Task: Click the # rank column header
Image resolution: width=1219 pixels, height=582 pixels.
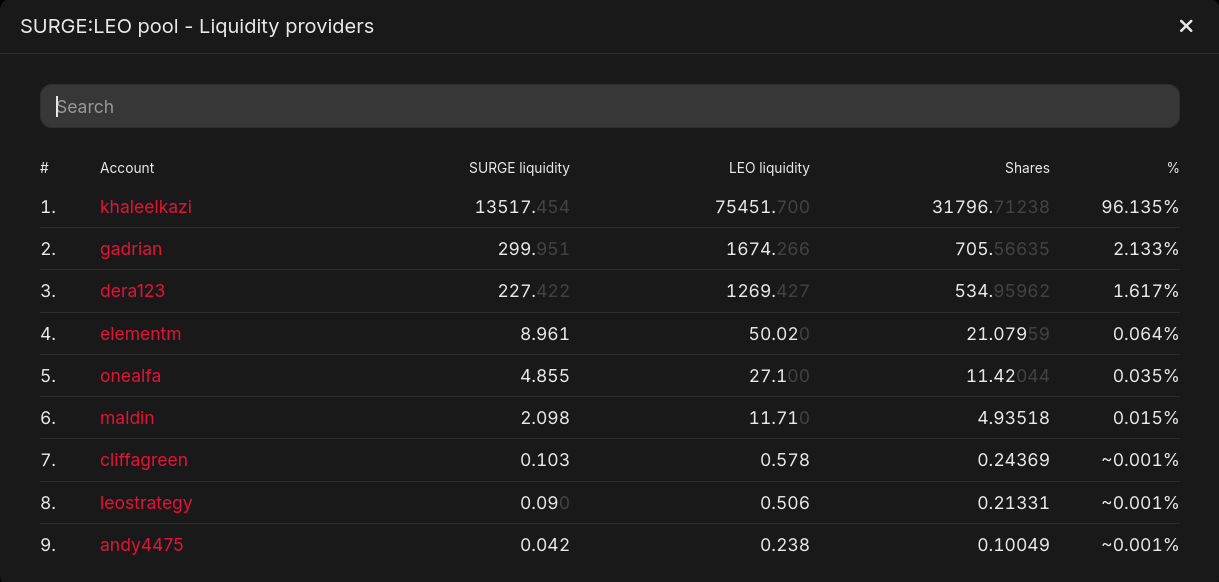Action: (45, 168)
